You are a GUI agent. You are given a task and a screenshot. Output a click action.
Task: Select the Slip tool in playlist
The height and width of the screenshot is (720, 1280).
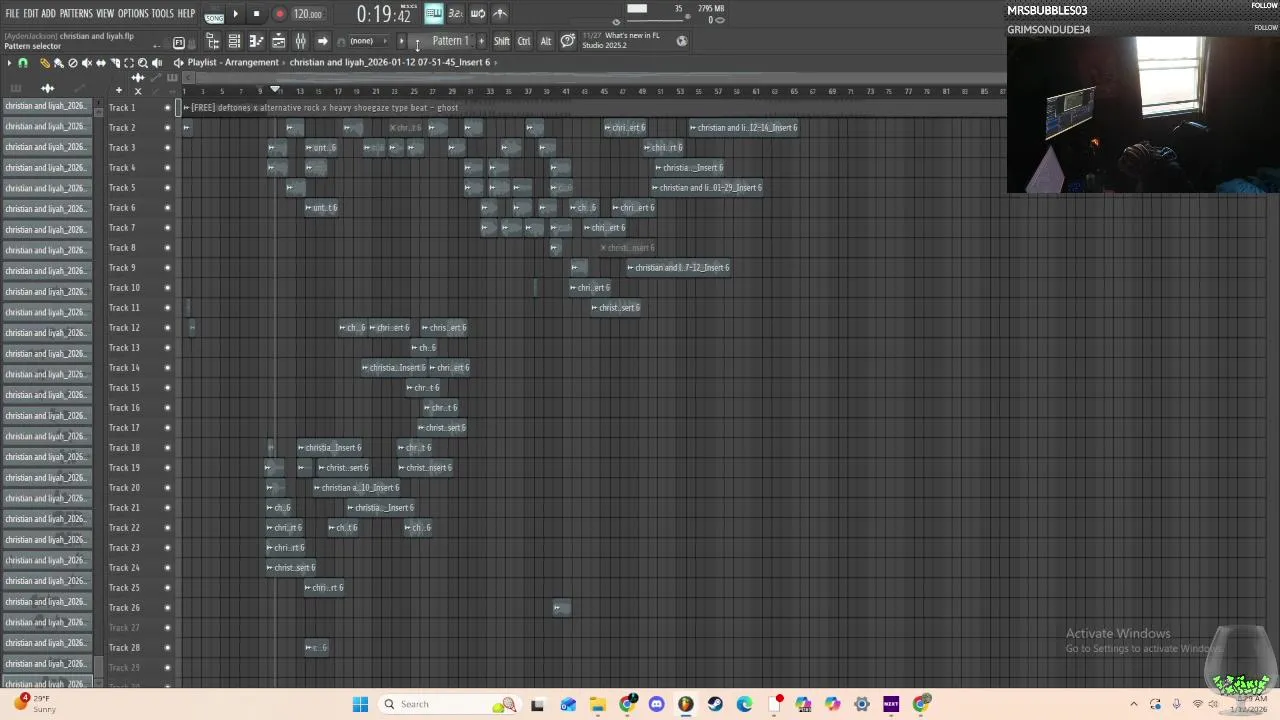tap(100, 63)
